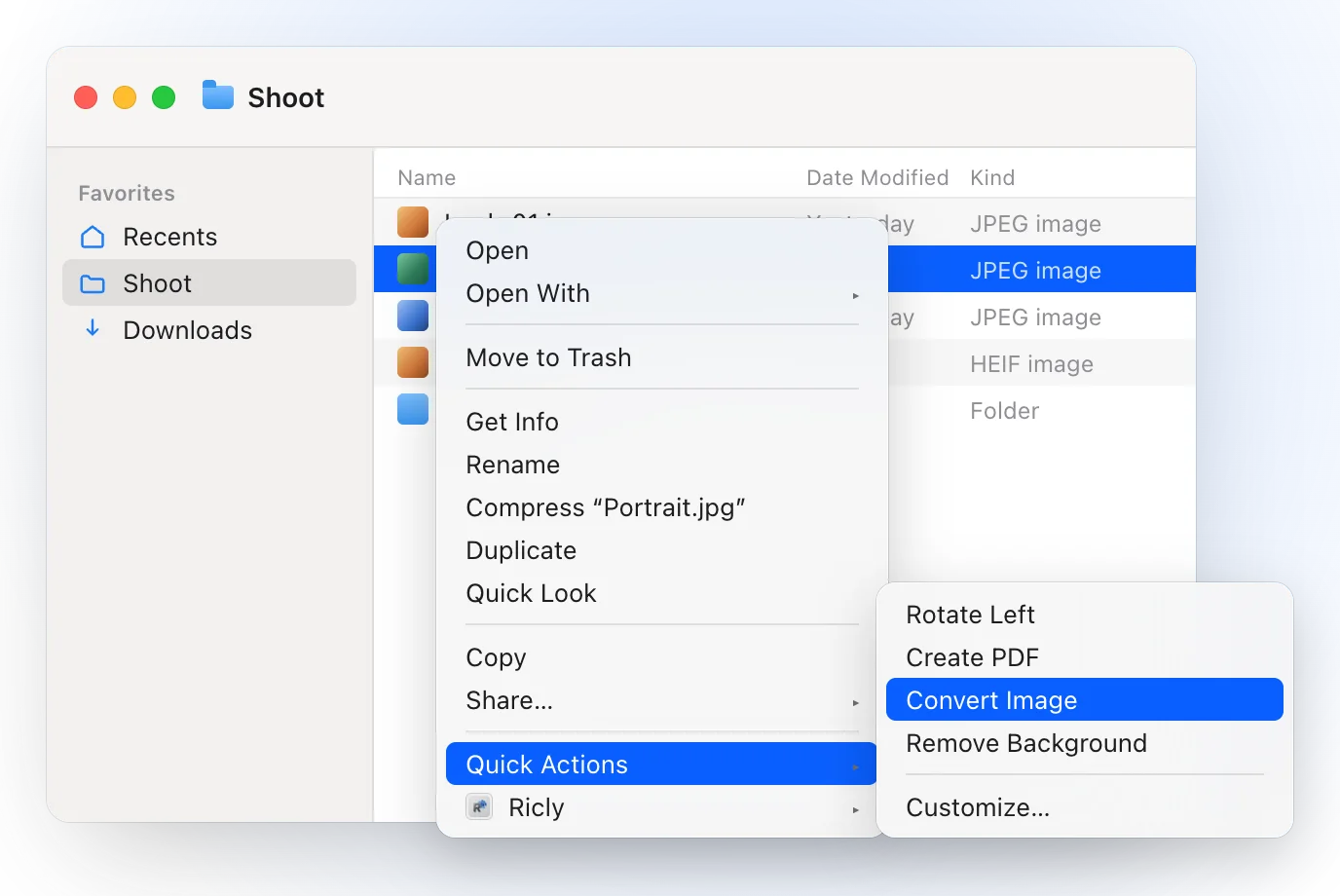Image resolution: width=1340 pixels, height=896 pixels.
Task: Click the HEIF image kind cell
Action: (x=1031, y=364)
